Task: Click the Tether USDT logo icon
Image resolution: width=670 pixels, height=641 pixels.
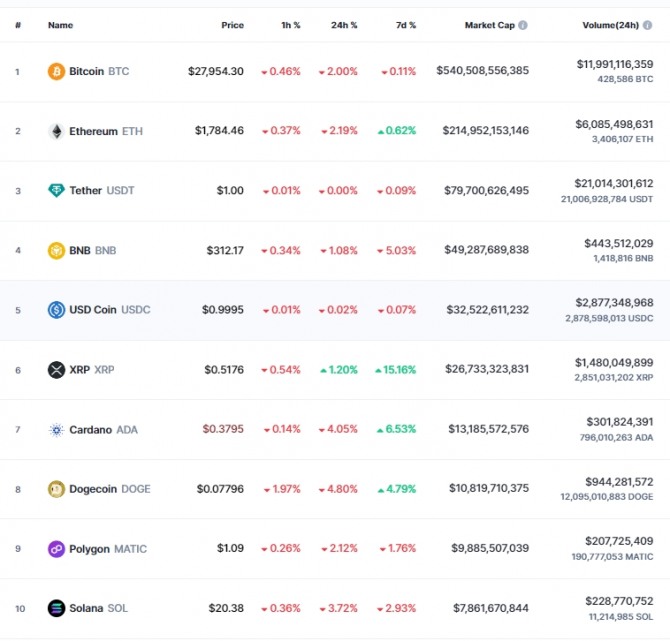Action: (x=56, y=191)
